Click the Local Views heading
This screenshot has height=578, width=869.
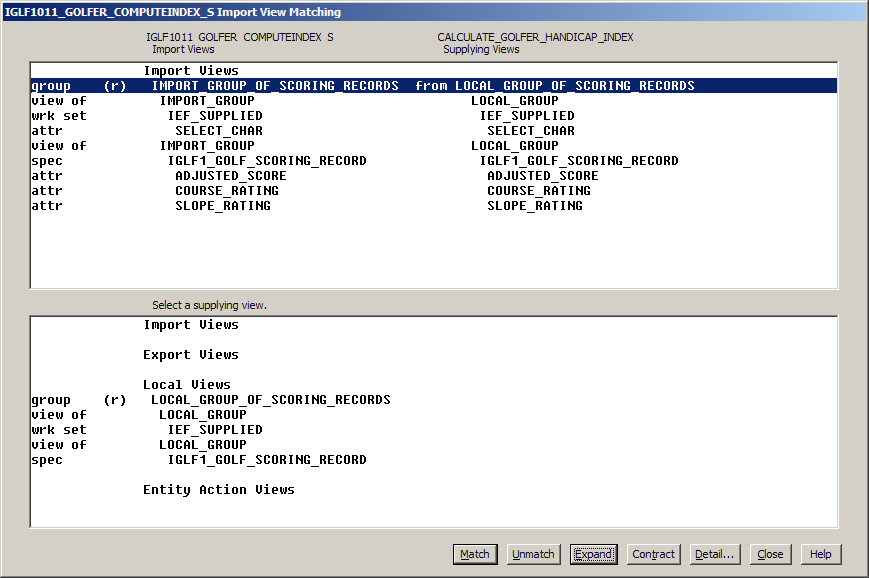point(187,385)
